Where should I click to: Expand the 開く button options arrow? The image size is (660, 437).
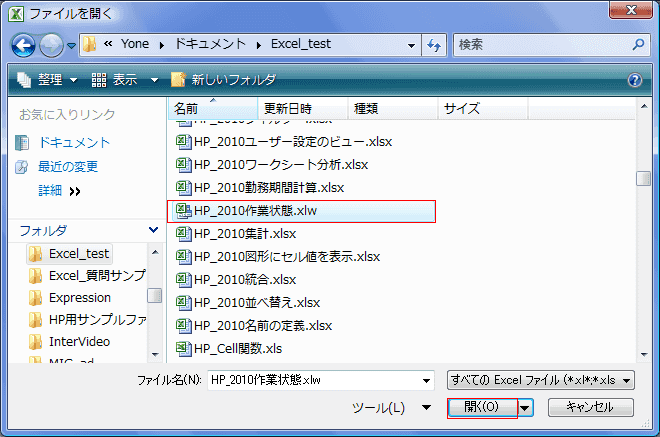click(525, 408)
